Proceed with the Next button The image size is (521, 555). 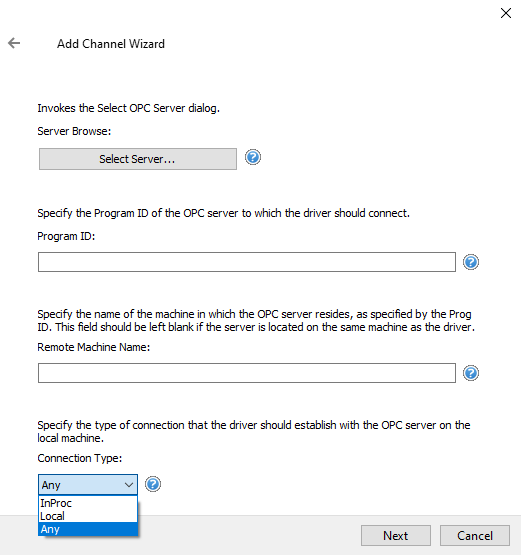click(x=396, y=536)
